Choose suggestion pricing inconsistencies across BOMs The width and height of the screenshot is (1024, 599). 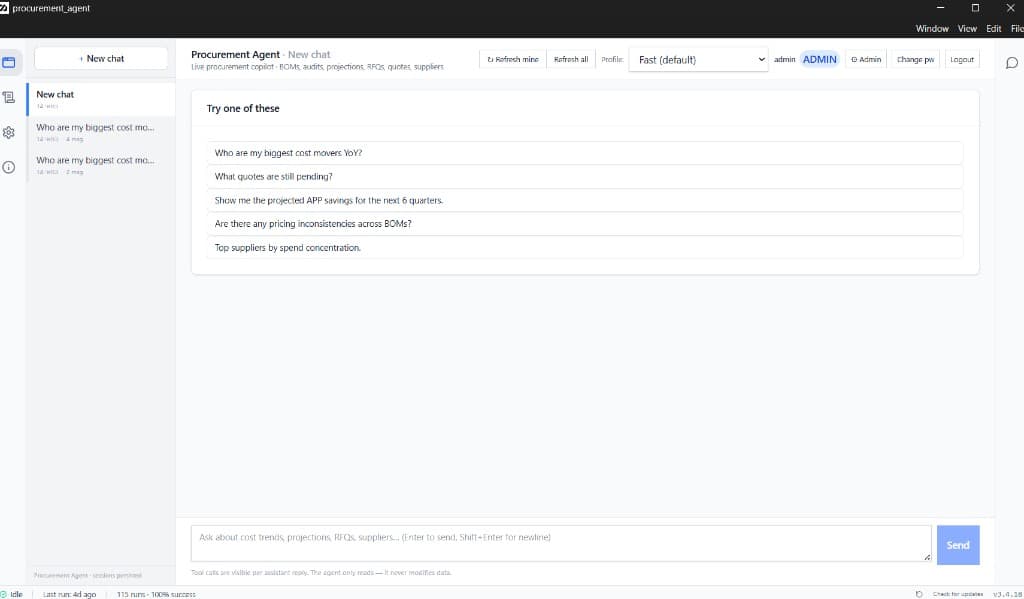point(584,224)
